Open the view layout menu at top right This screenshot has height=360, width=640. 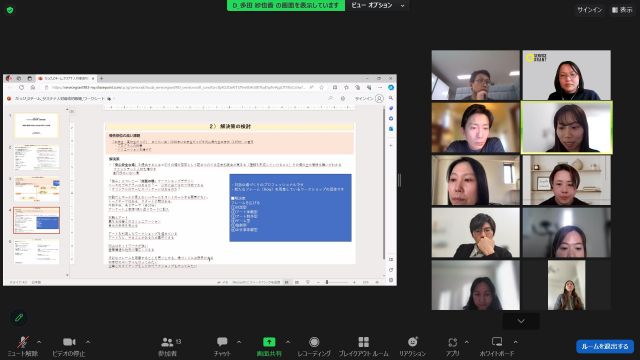[622, 10]
